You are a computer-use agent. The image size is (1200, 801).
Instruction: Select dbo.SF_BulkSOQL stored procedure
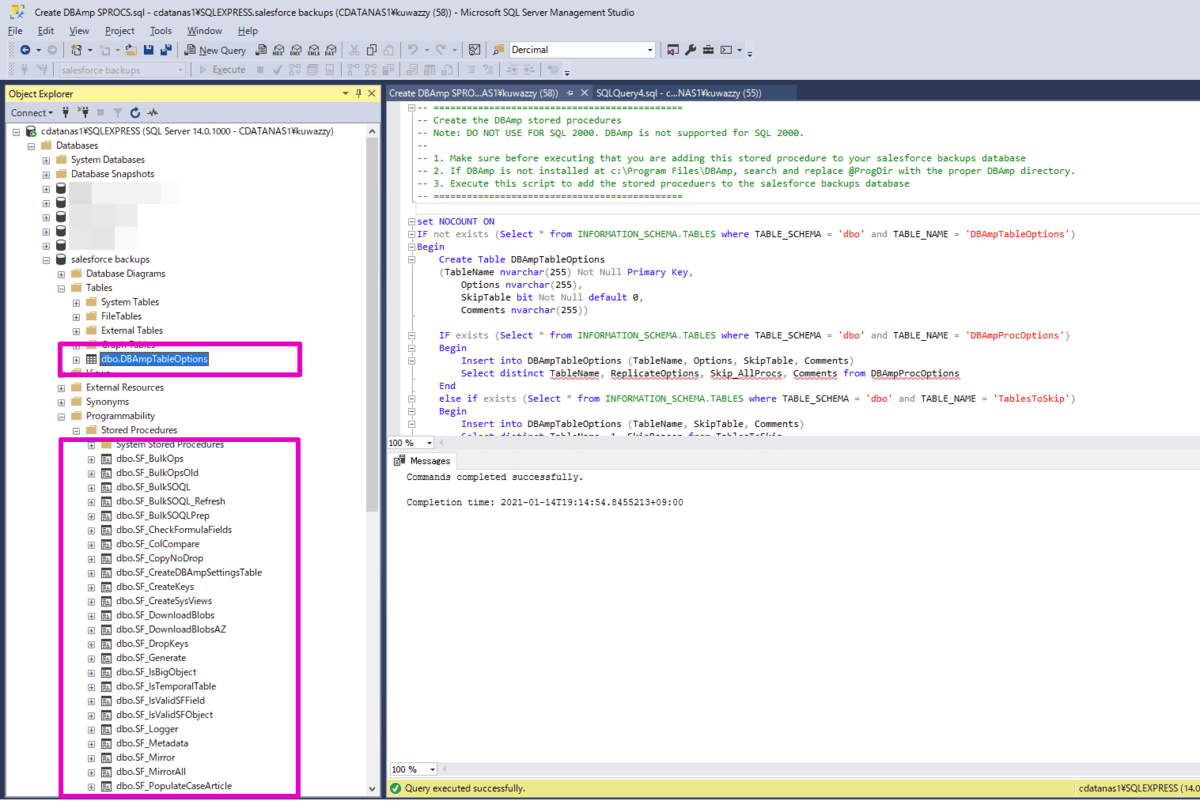(x=152, y=487)
